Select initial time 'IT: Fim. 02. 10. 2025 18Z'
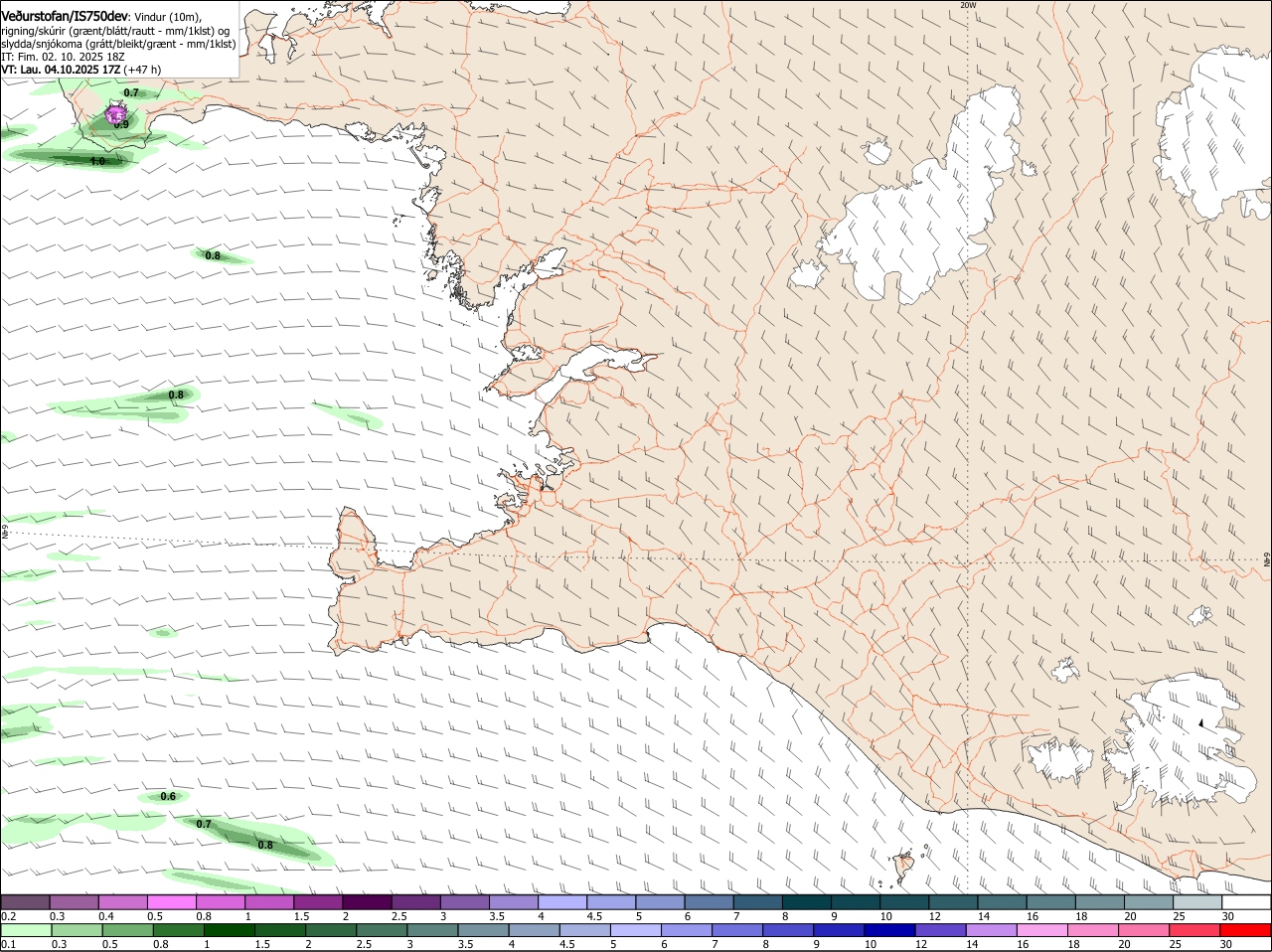The image size is (1272, 952). [63, 57]
